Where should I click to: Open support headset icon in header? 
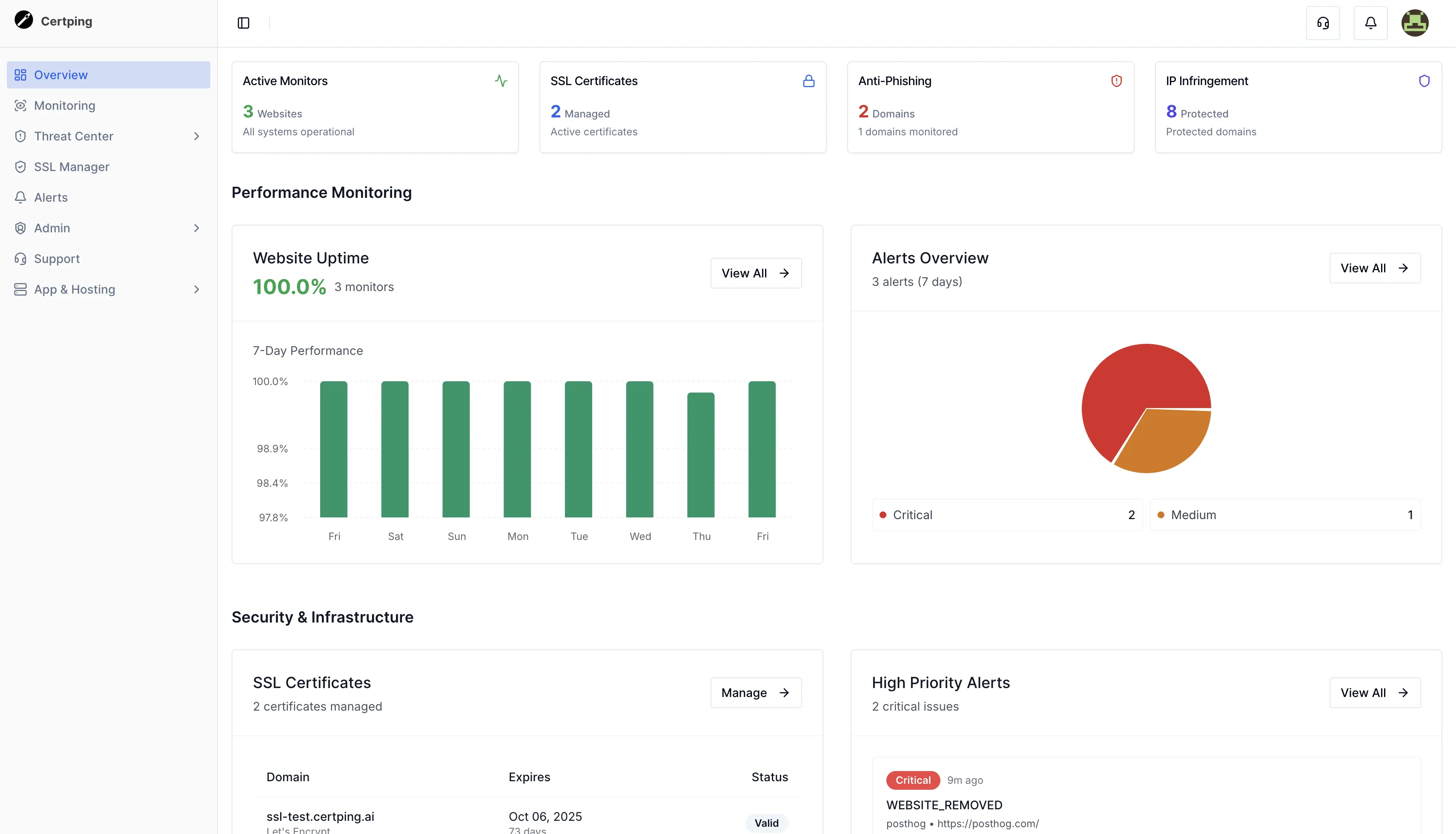tap(1322, 23)
